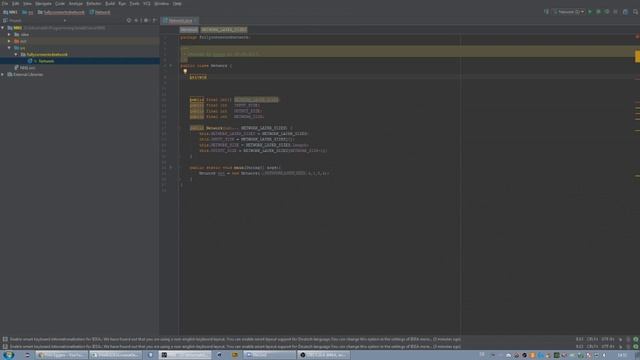Open the Code menu
Image resolution: width=640 pixels, height=360 pixels.
(x=60, y=4)
